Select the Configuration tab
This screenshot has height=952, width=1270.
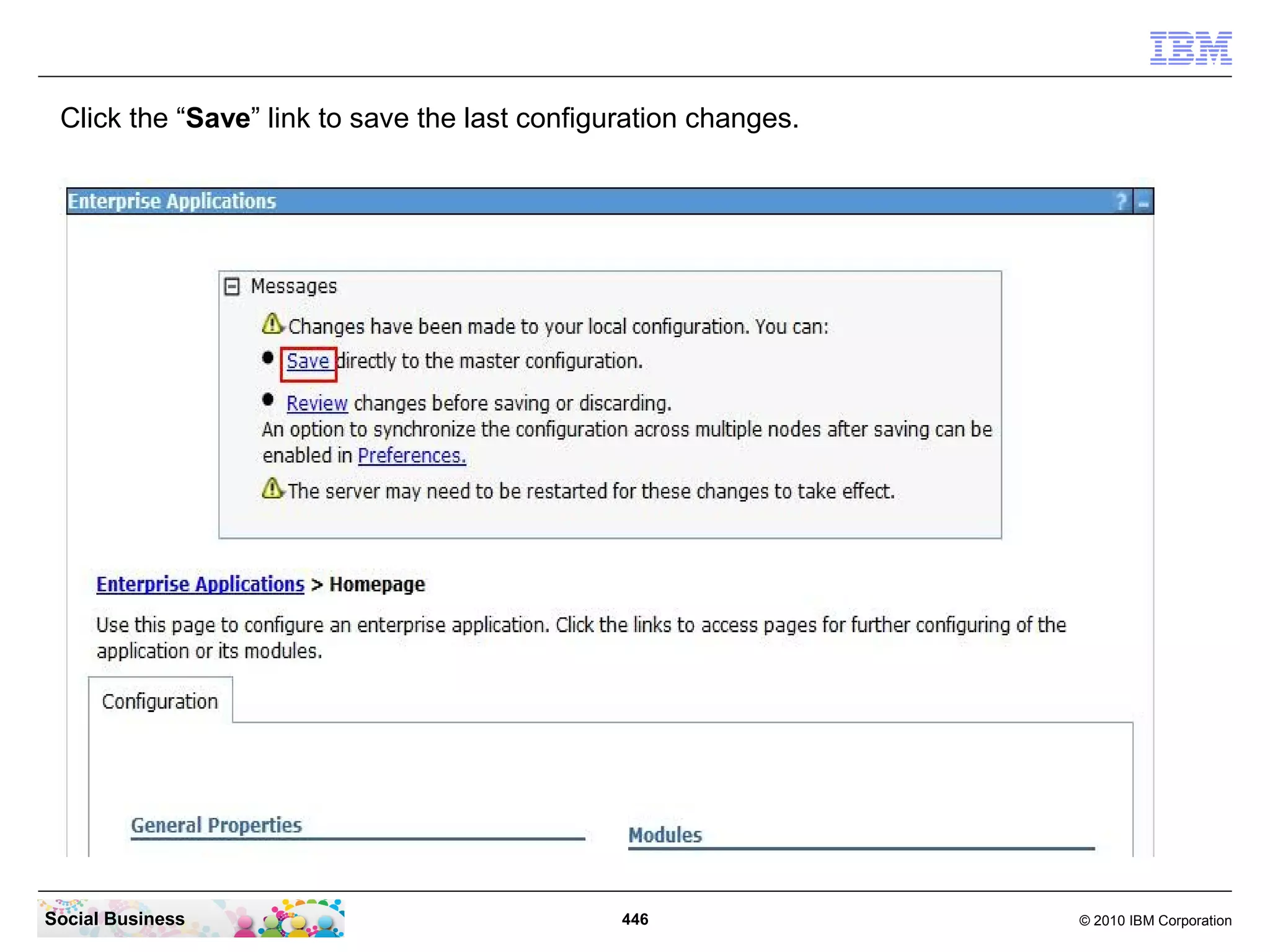pyautogui.click(x=161, y=701)
